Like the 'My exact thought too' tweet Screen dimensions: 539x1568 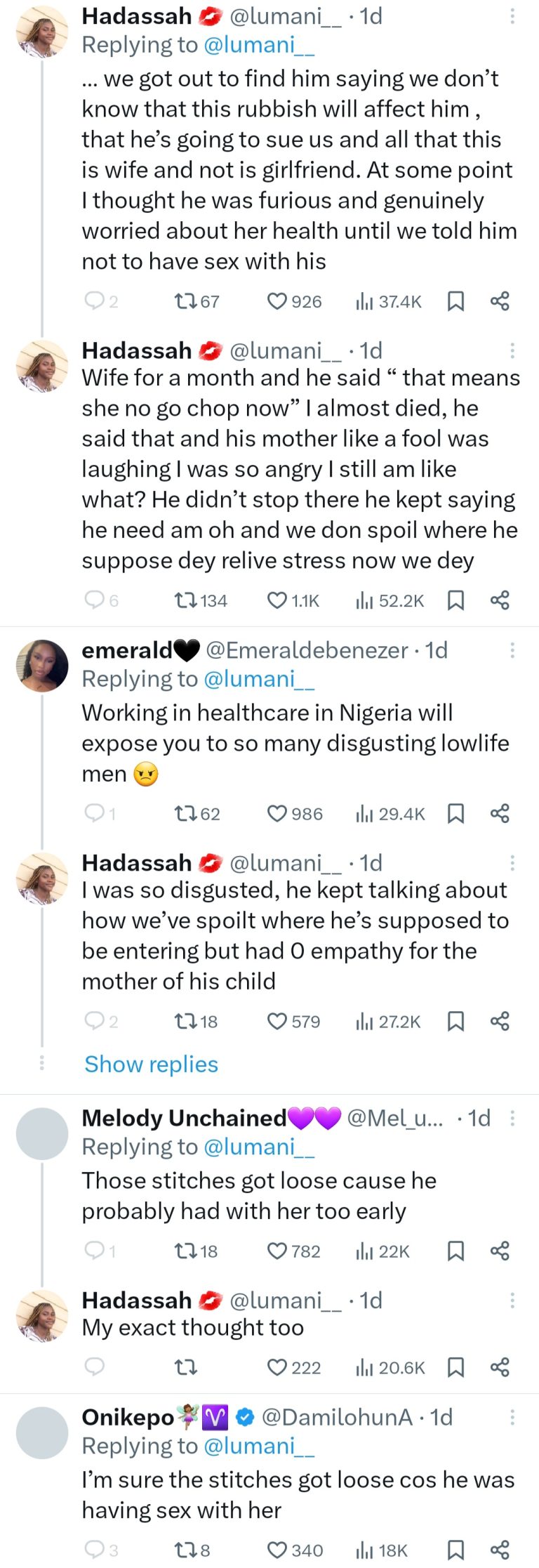pyautogui.click(x=278, y=1367)
